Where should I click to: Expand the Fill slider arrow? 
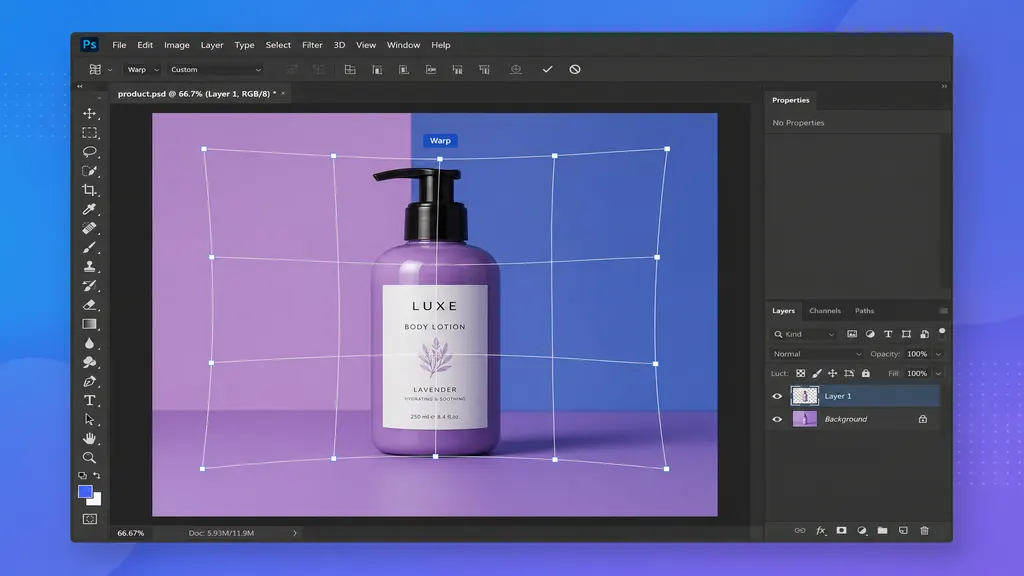click(x=938, y=374)
